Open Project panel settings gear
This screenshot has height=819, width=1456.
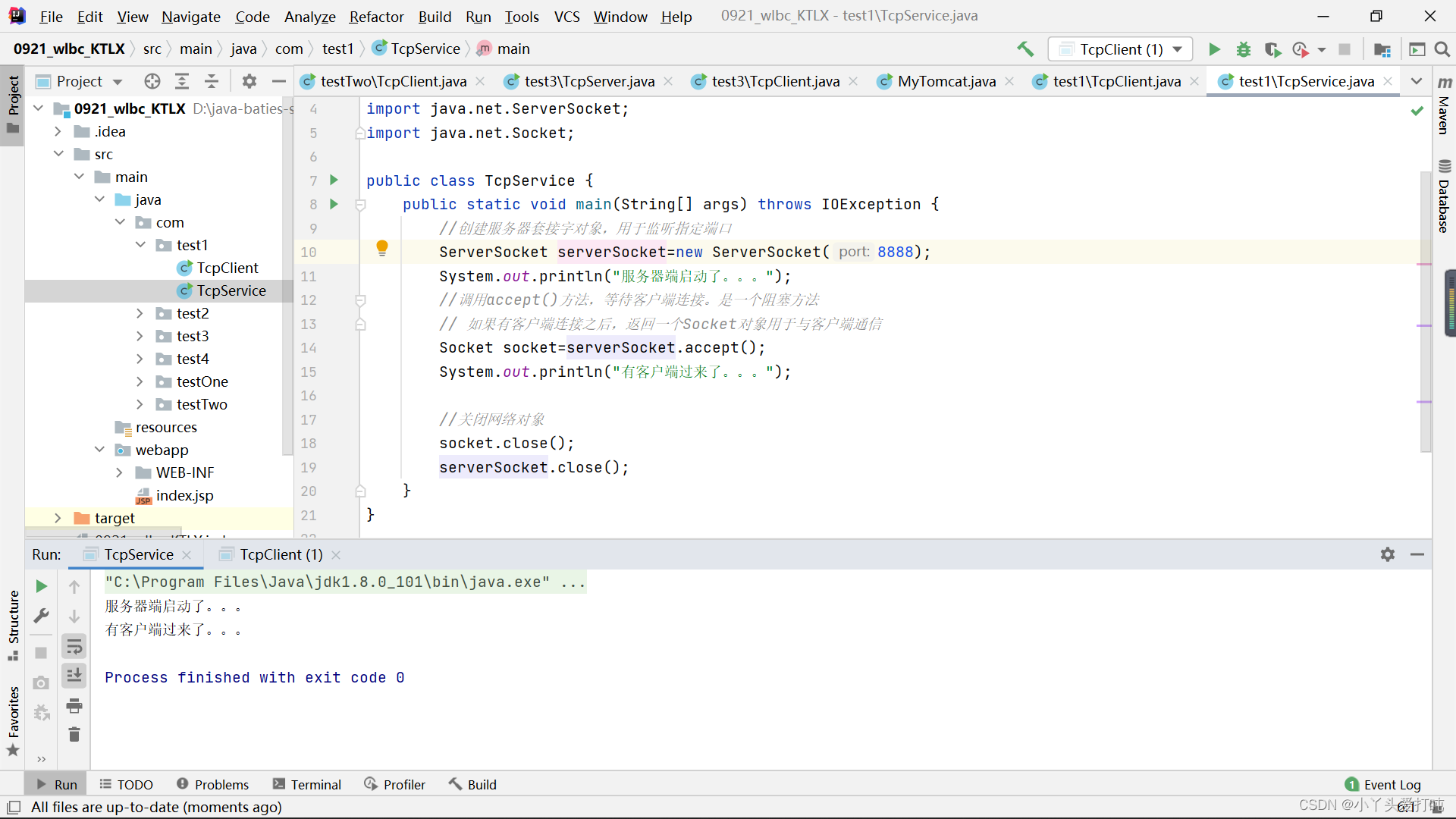[x=249, y=81]
